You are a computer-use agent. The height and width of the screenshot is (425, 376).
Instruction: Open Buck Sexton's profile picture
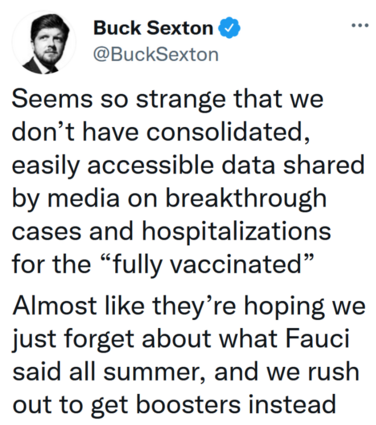[44, 42]
